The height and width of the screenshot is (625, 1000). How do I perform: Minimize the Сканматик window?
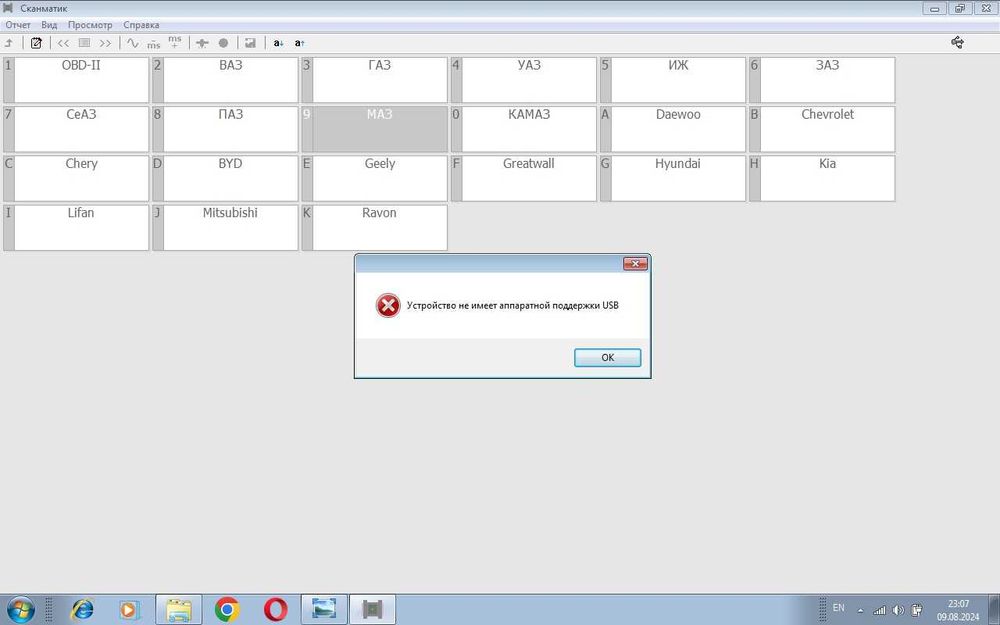(934, 9)
